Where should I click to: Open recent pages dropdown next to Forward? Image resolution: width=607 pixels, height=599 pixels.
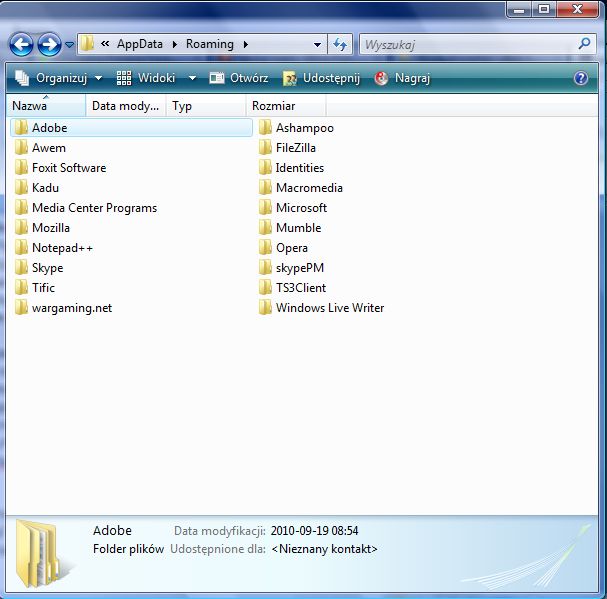[69, 45]
